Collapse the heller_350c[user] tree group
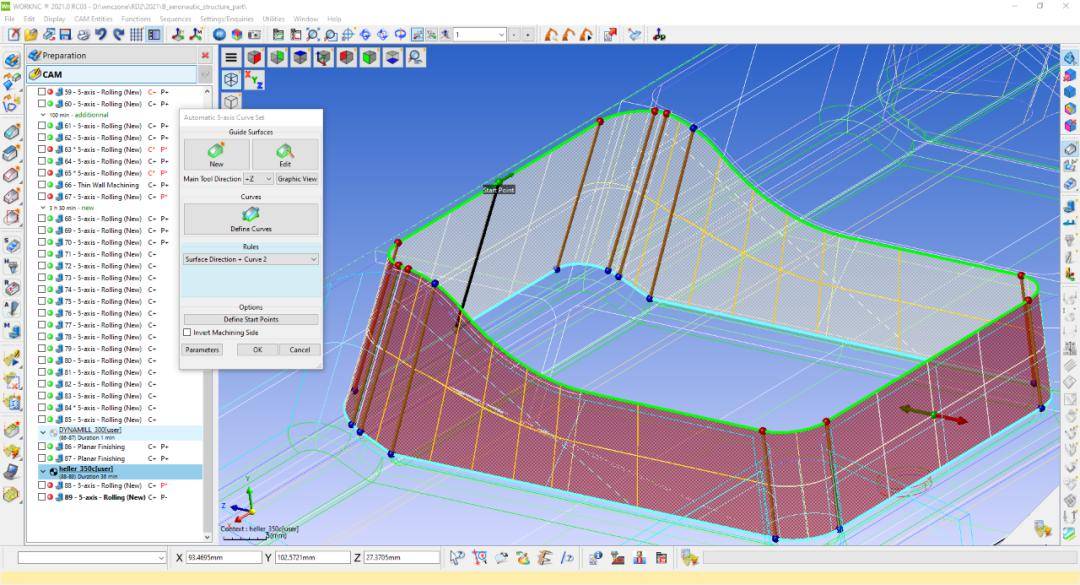Image resolution: width=1080 pixels, height=585 pixels. click(x=42, y=468)
